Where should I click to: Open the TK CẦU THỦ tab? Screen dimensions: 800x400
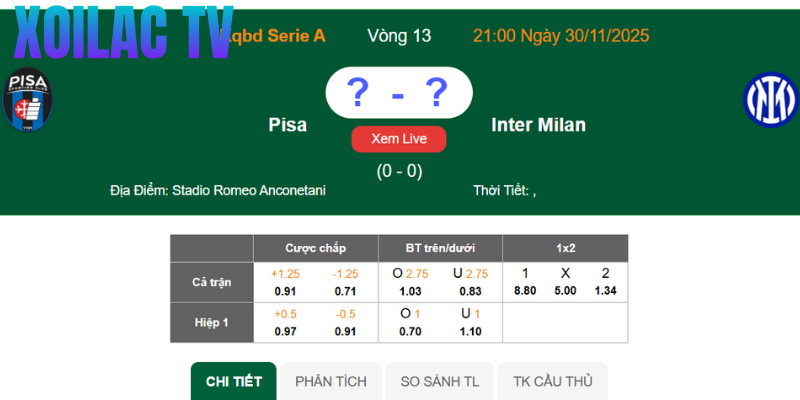coord(553,381)
